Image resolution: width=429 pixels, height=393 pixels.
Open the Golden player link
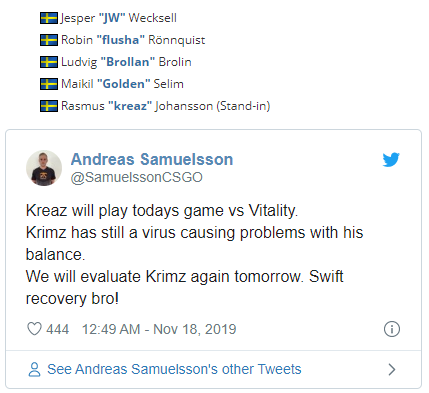click(123, 84)
